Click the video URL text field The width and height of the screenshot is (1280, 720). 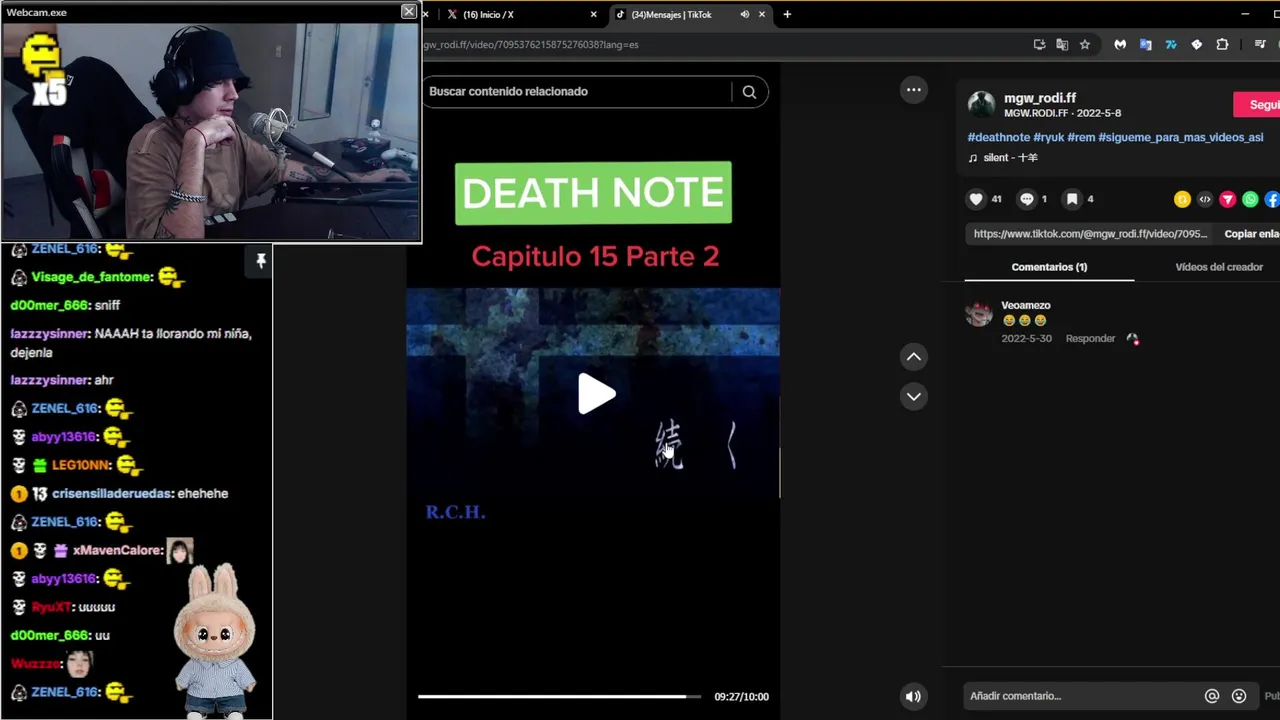tap(1090, 234)
